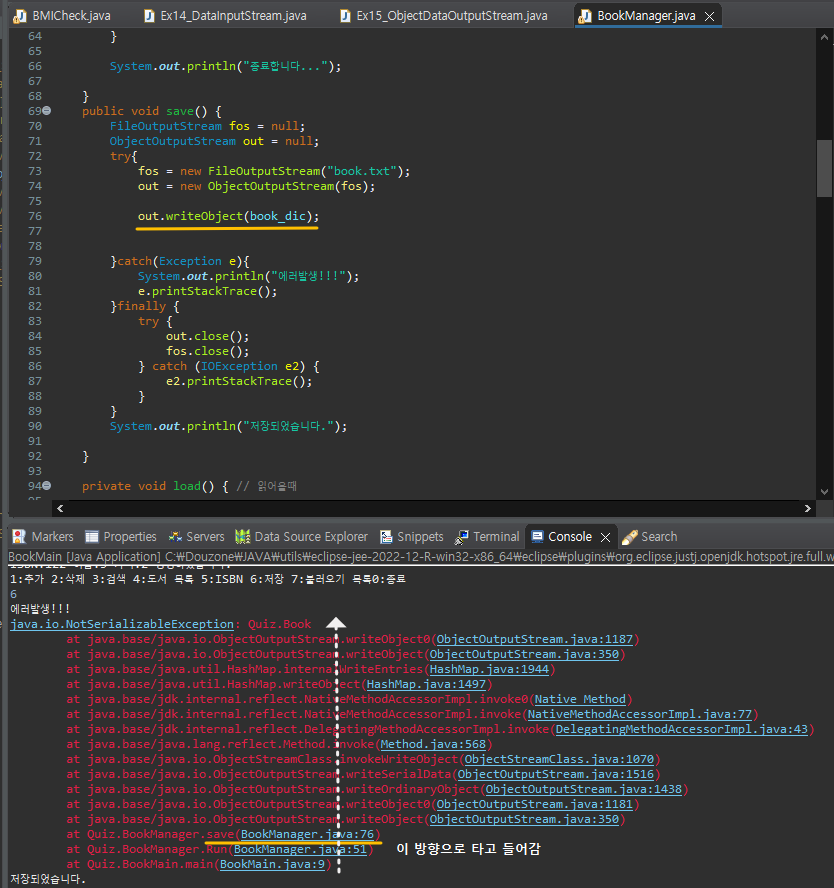Click the editor vertical scrollbar thumb
This screenshot has height=888, width=834.
coord(824,168)
